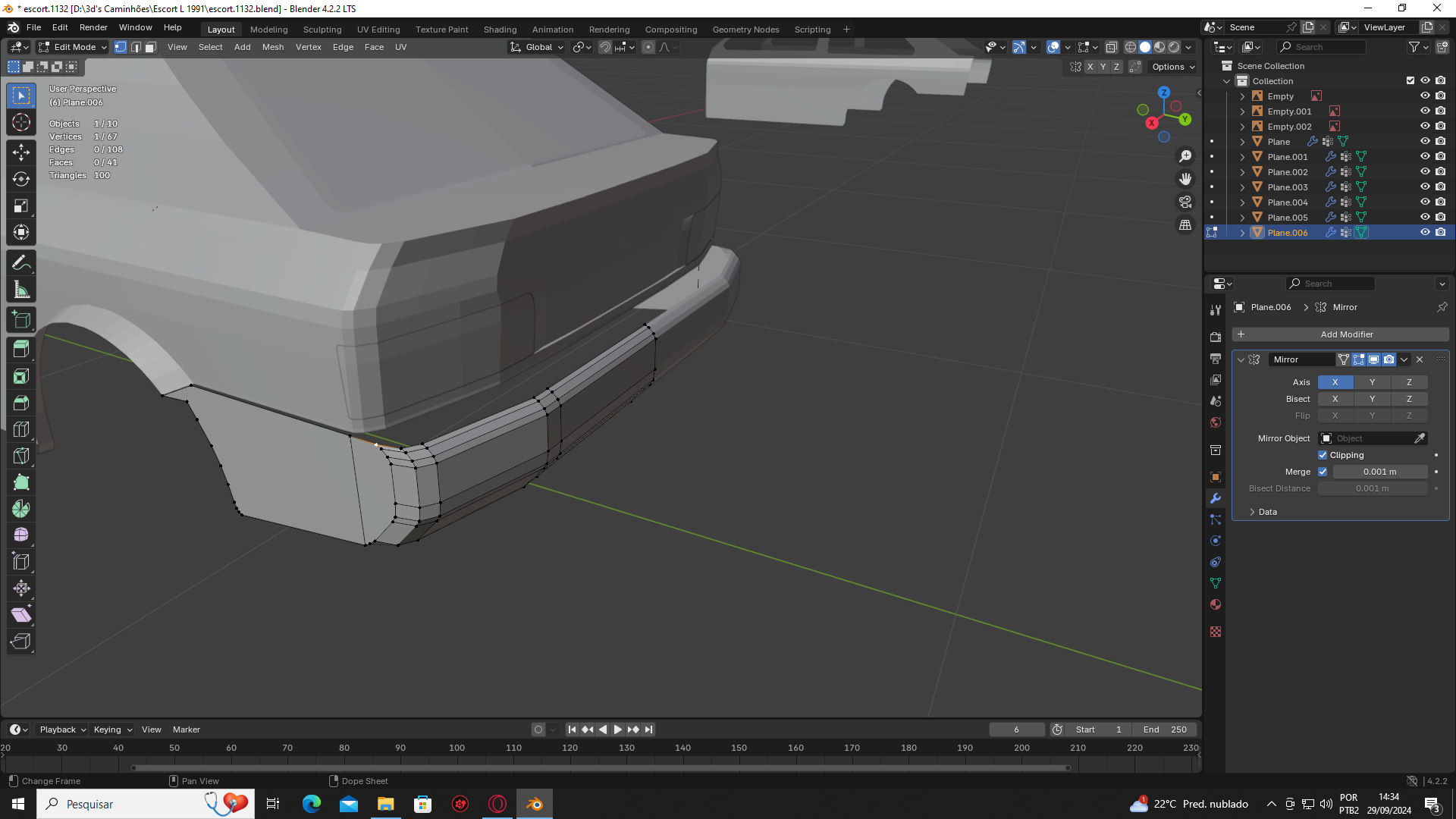
Task: Uncheck the Merge checkbox
Action: click(x=1323, y=472)
